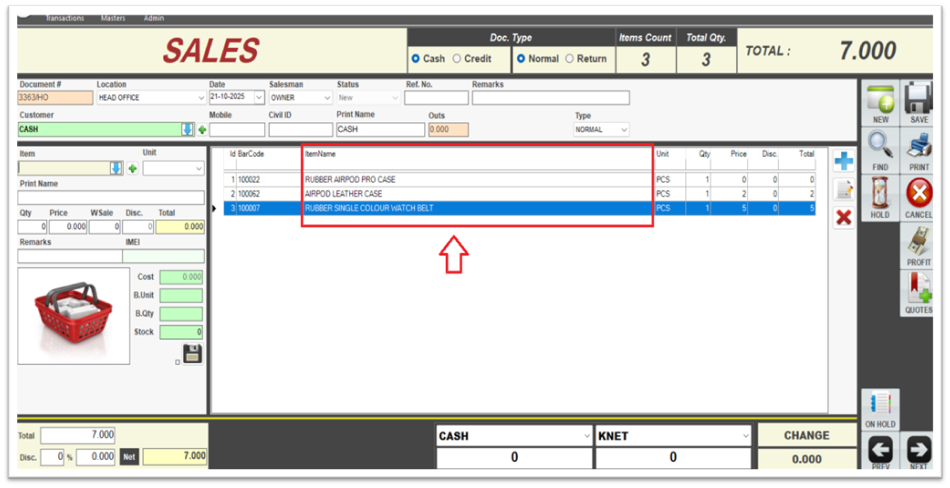Select the Return radio option
This screenshot has width=950, height=488.
pos(570,59)
